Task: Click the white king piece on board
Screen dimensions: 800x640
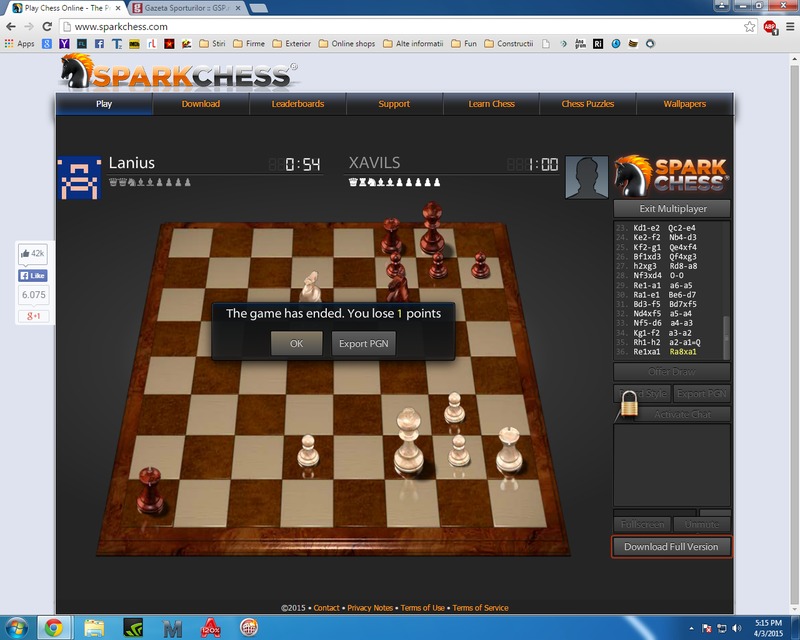Action: (409, 443)
